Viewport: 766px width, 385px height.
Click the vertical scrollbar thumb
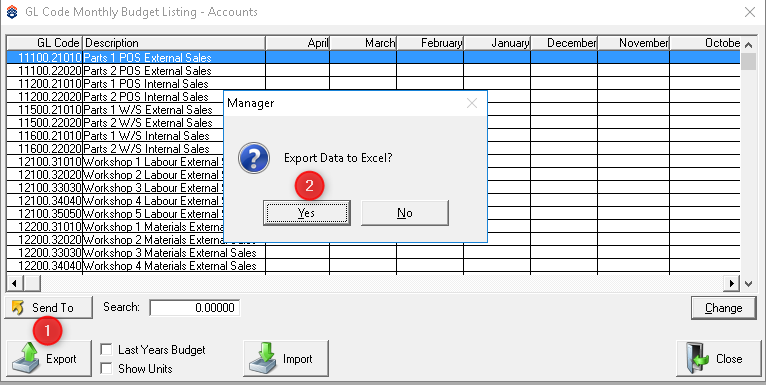(748, 61)
